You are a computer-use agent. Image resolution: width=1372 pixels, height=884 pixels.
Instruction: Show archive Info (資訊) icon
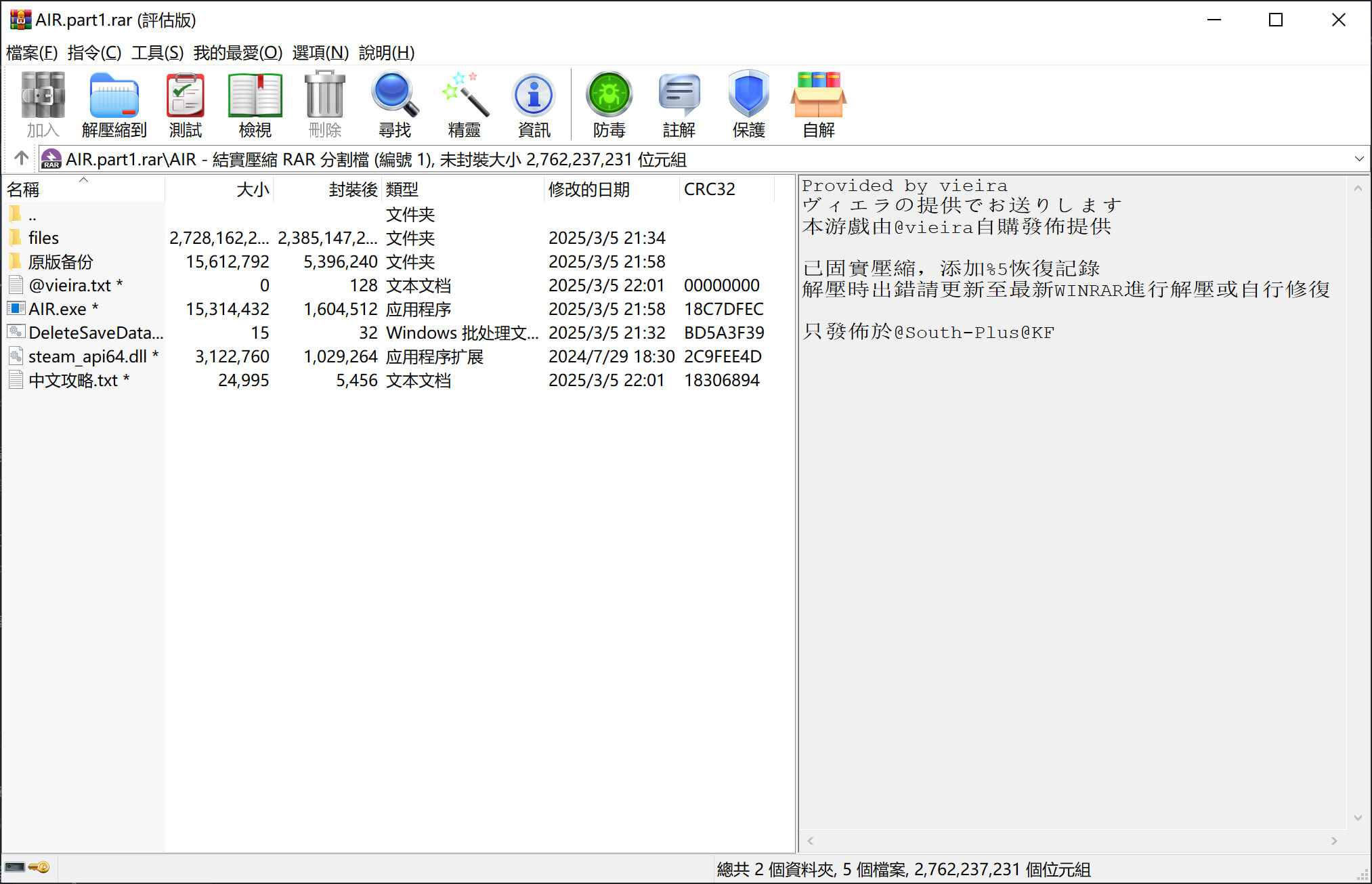point(534,104)
